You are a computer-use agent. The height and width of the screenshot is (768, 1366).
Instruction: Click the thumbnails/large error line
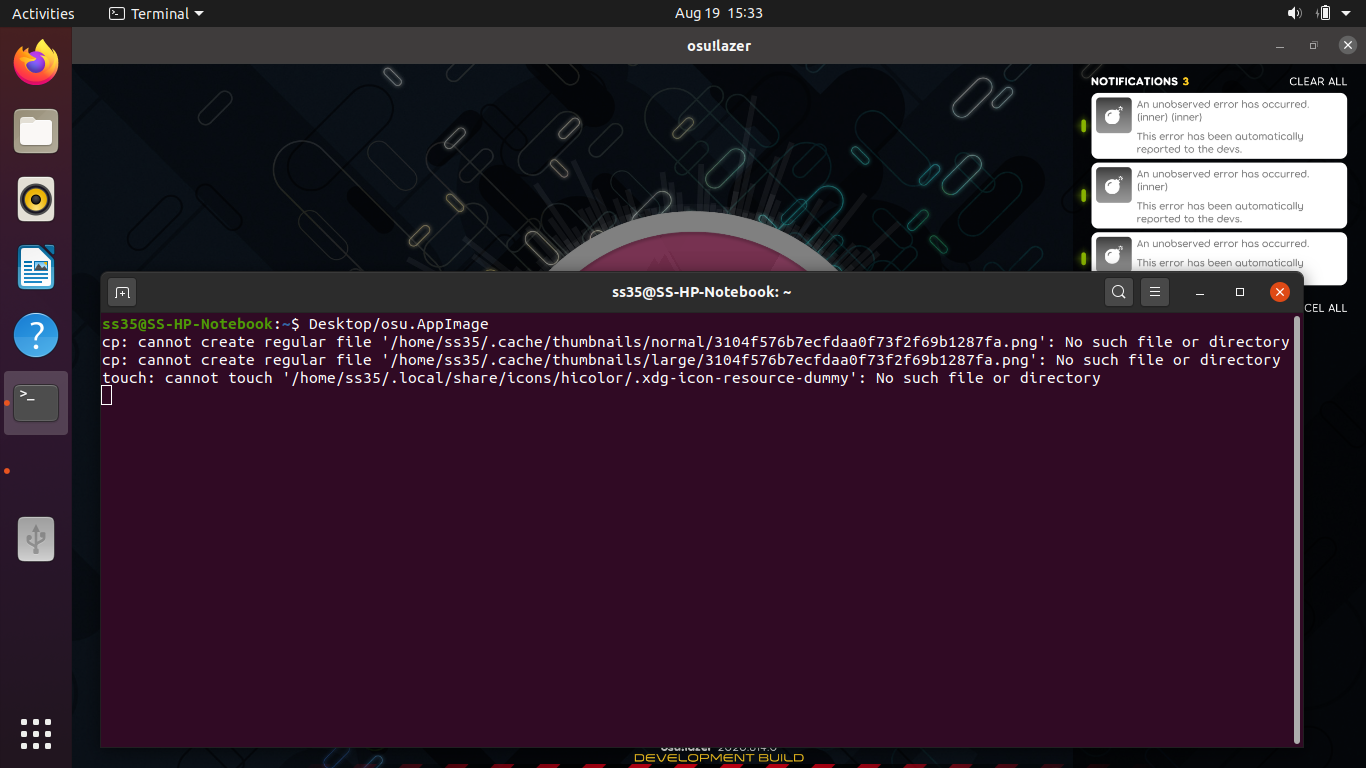tap(691, 360)
